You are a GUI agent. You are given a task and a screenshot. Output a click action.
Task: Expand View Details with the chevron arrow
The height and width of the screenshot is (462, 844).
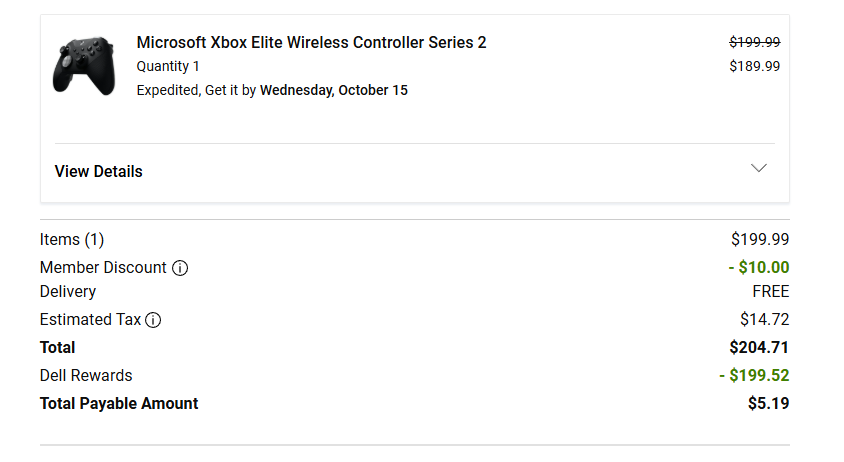click(x=759, y=168)
